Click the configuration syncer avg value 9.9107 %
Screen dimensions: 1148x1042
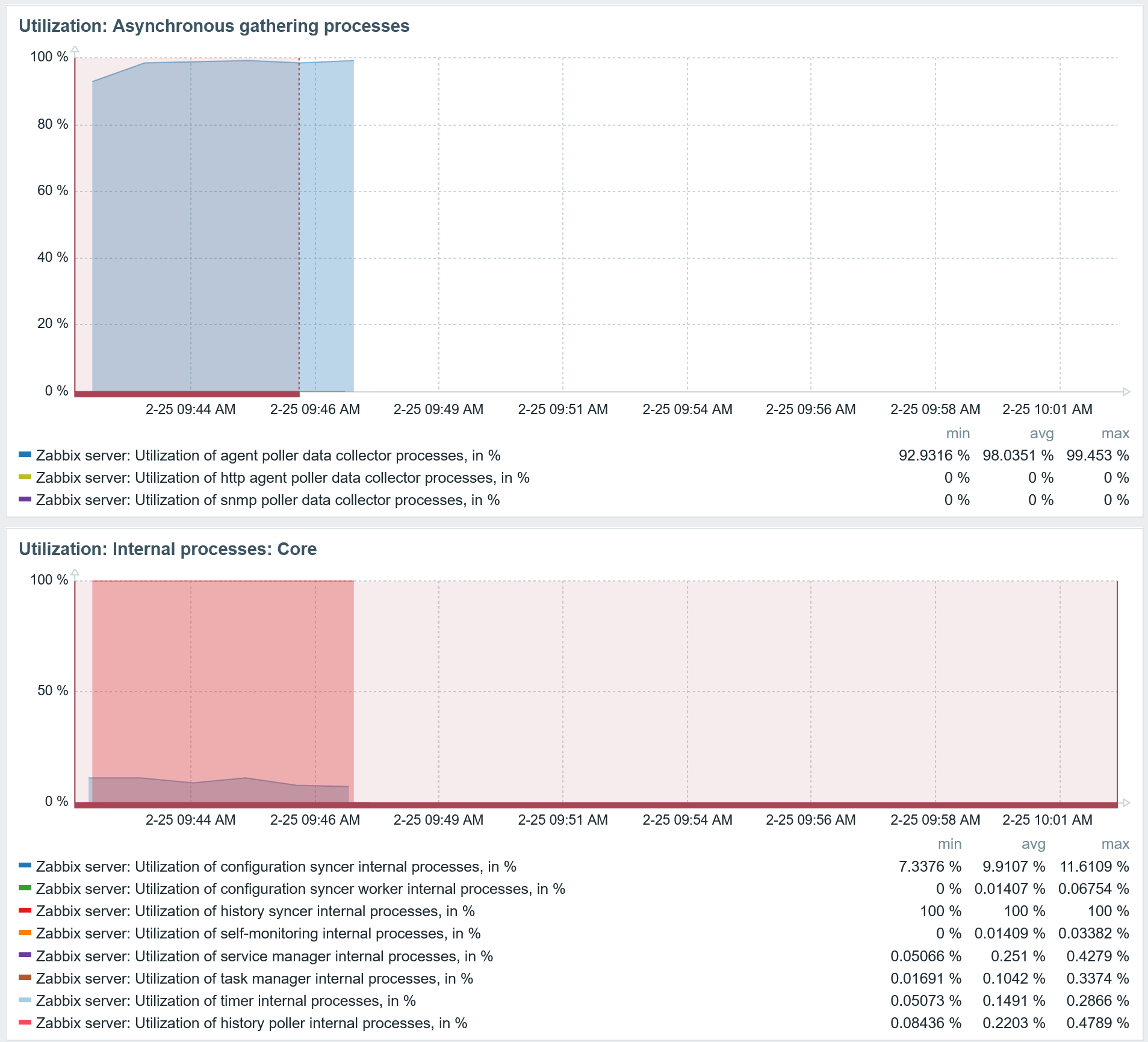[x=1014, y=867]
